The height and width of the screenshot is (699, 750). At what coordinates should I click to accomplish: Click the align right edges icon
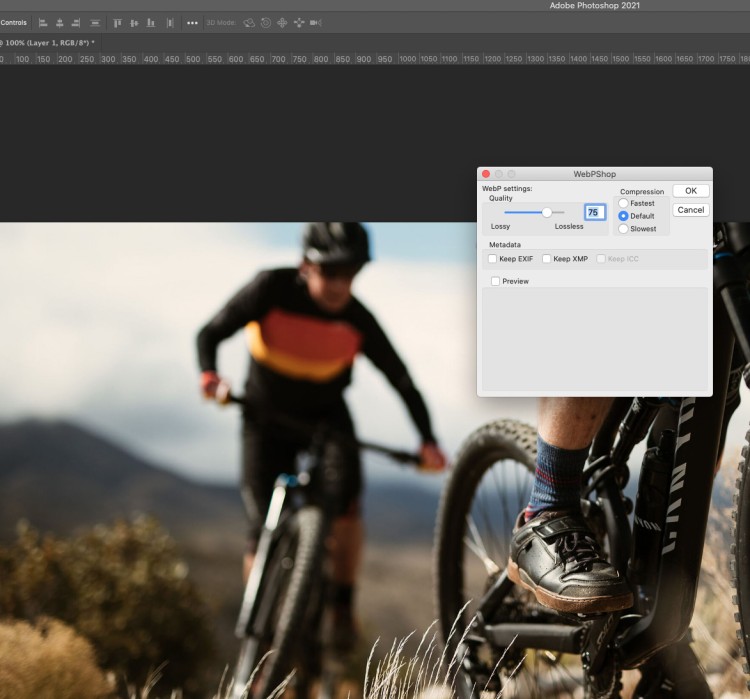tap(76, 22)
